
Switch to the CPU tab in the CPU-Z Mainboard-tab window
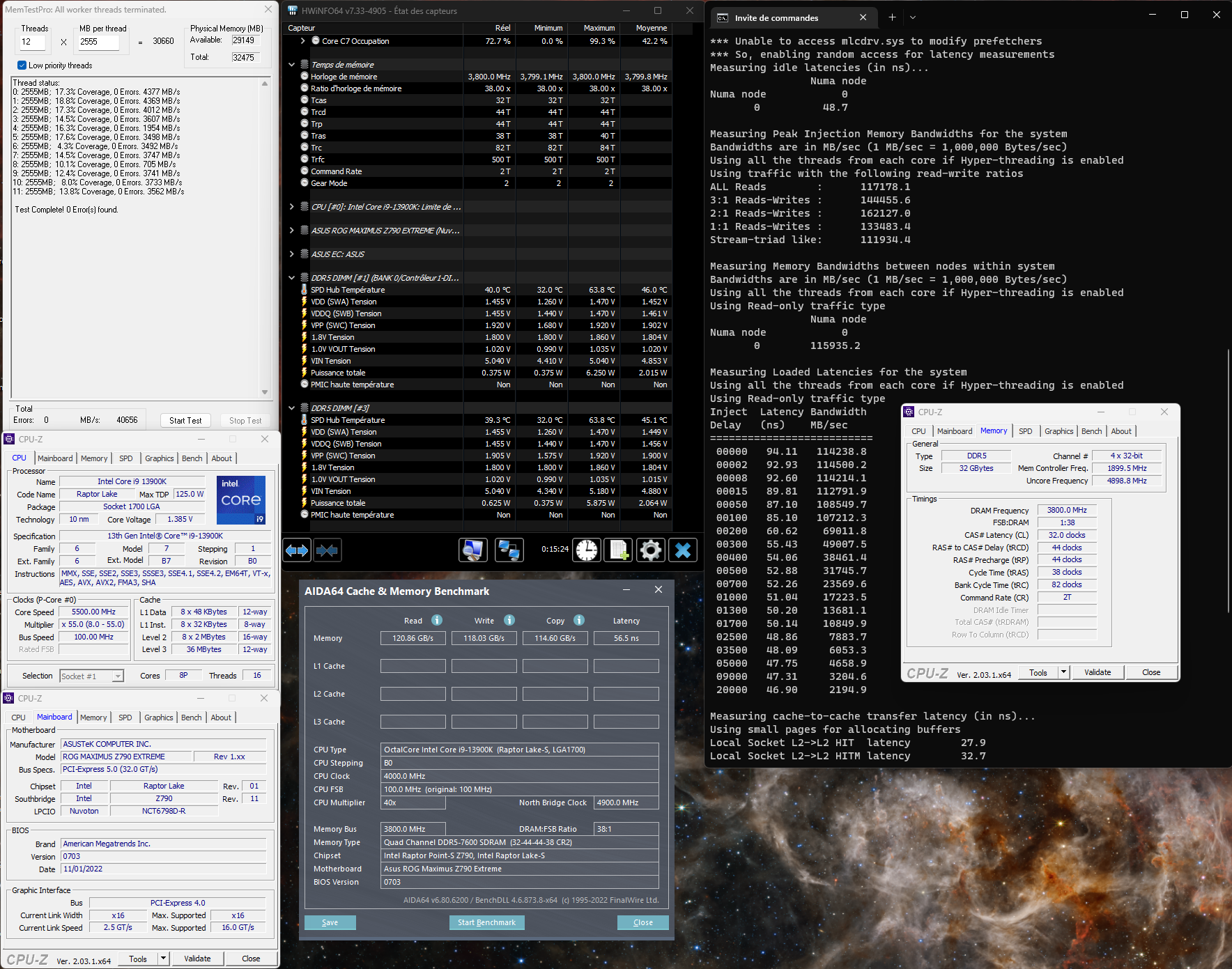[x=19, y=718]
